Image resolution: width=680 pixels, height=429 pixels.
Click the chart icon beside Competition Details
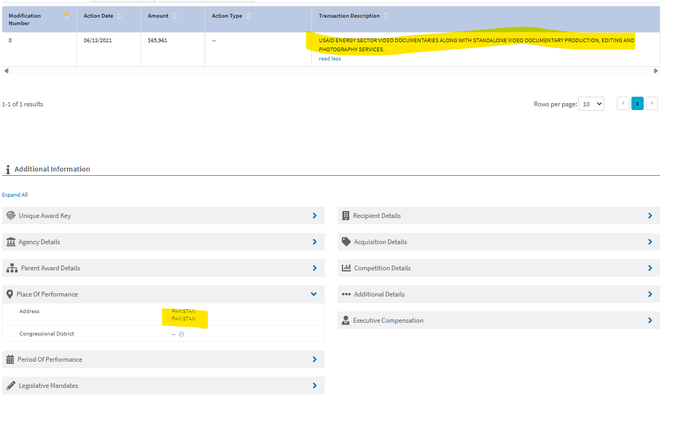tap(345, 268)
